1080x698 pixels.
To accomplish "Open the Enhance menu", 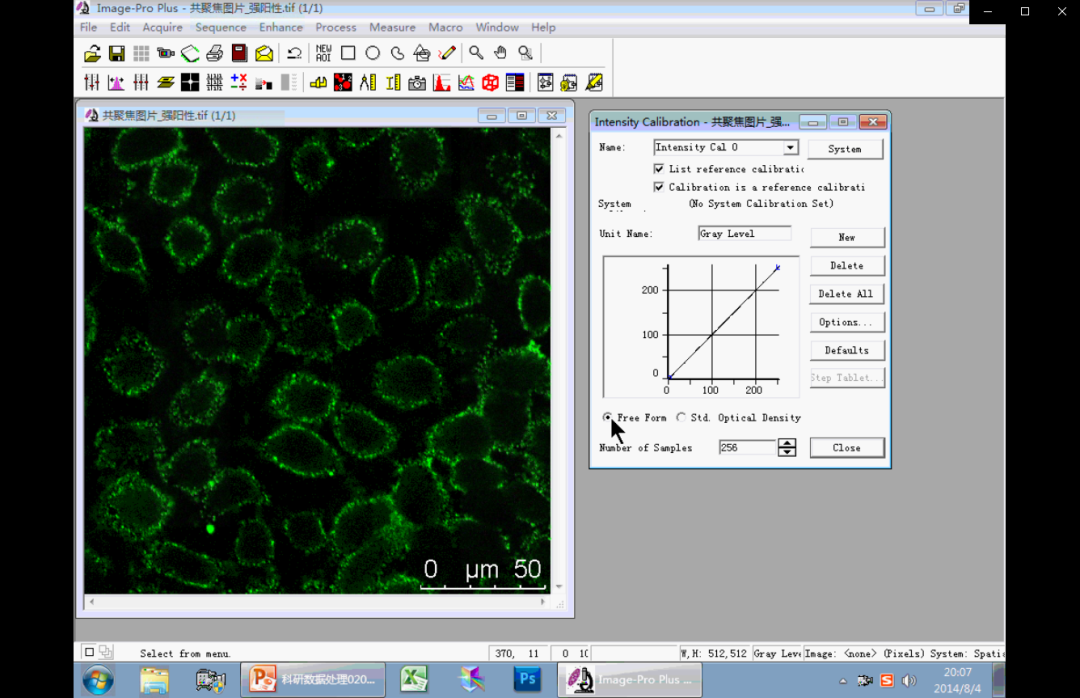I will [x=281, y=27].
